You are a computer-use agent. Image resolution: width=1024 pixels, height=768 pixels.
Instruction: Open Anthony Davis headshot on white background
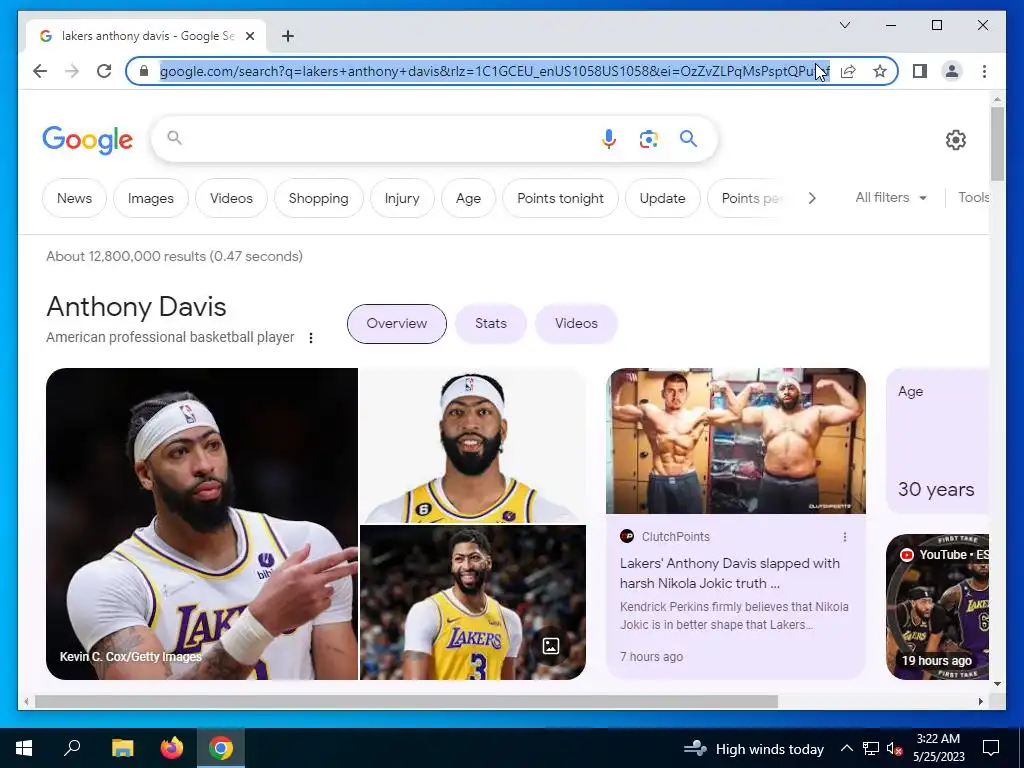coord(473,445)
